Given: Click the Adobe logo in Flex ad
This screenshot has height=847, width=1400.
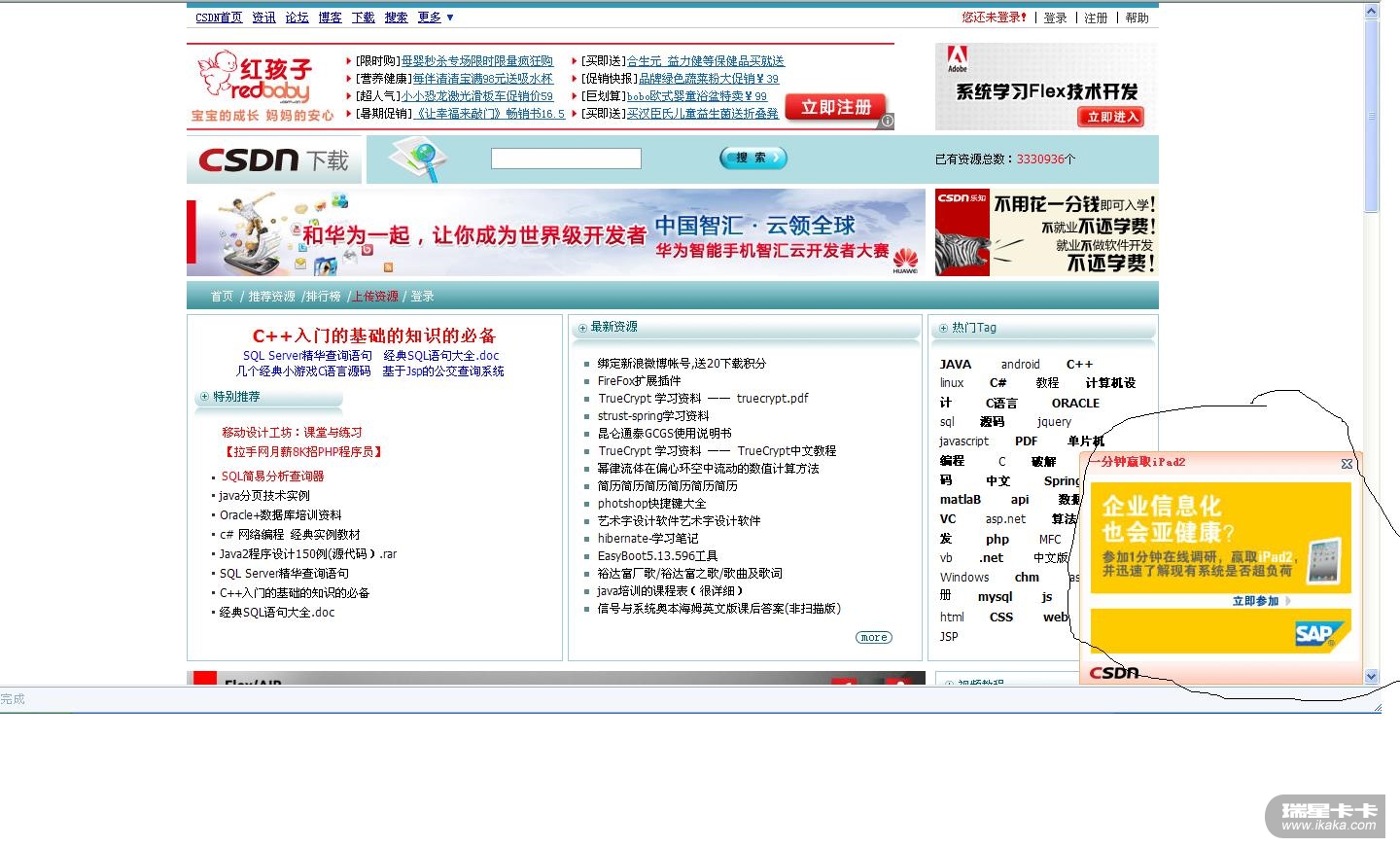Looking at the screenshot, I should tap(958, 59).
